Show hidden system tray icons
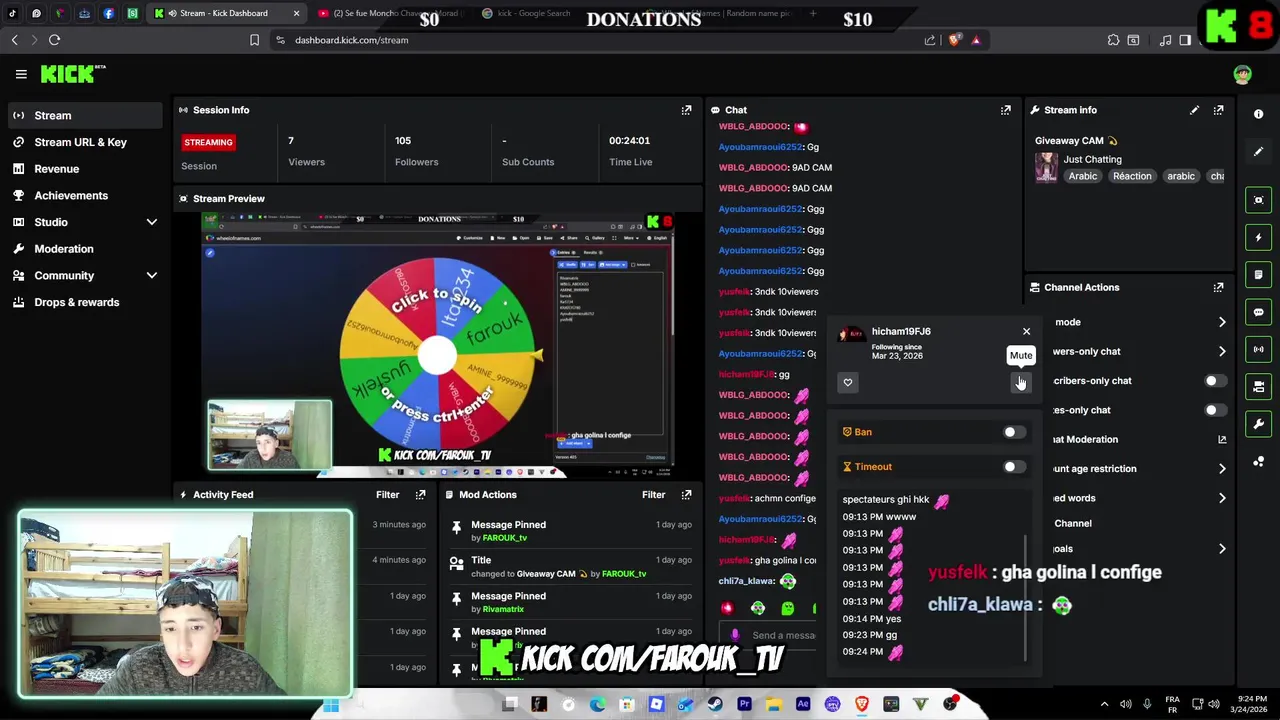Image resolution: width=1280 pixels, height=720 pixels. point(1104,704)
